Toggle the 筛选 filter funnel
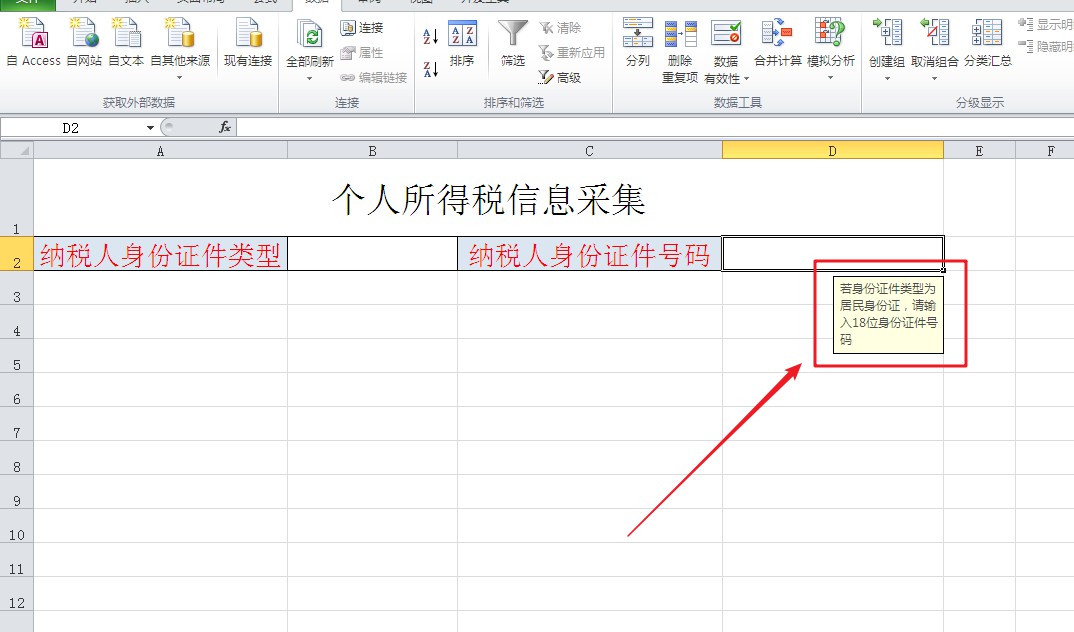This screenshot has height=632, width=1074. pos(512,42)
